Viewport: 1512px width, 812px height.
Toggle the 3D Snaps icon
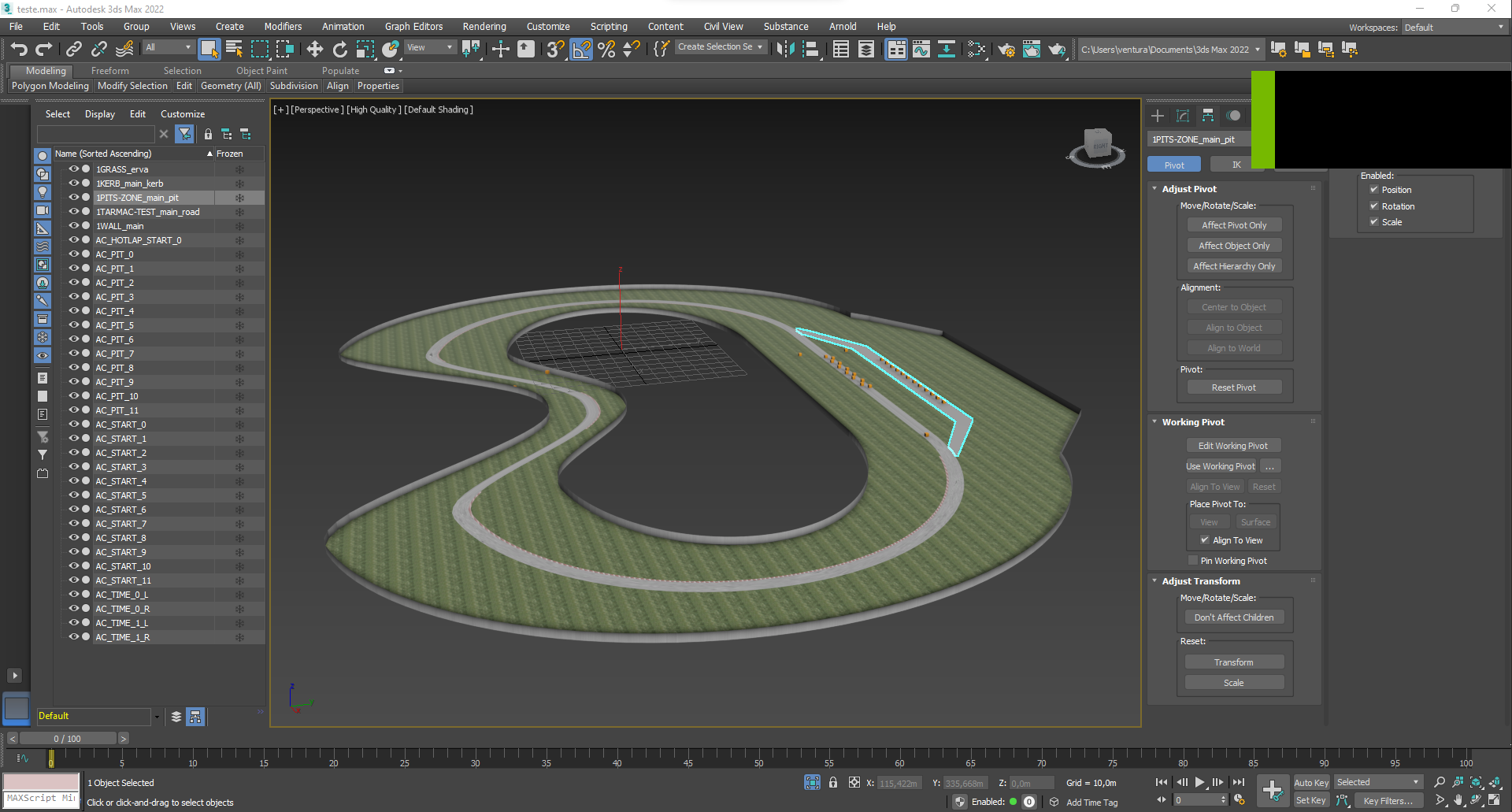pyautogui.click(x=555, y=50)
